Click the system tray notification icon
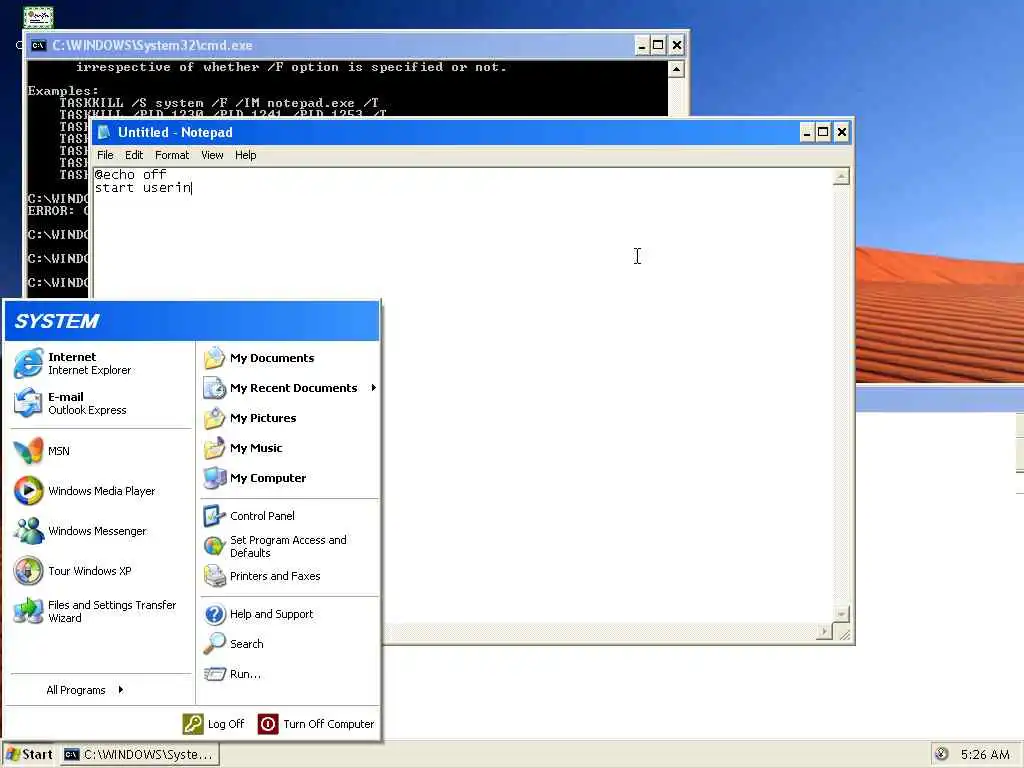Image resolution: width=1024 pixels, height=768 pixels. [x=941, y=754]
